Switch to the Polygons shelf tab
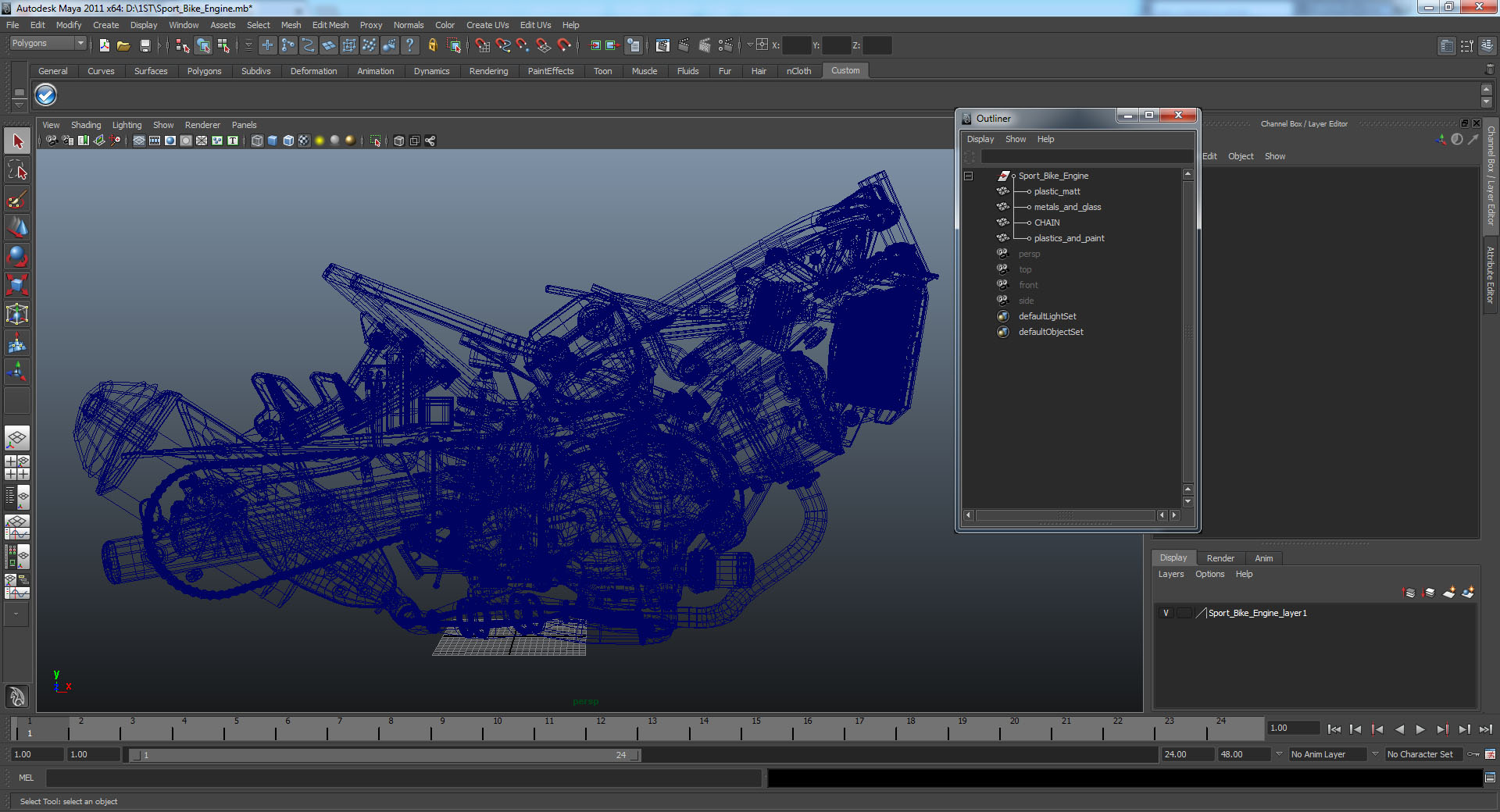The height and width of the screenshot is (812, 1500). [x=204, y=71]
